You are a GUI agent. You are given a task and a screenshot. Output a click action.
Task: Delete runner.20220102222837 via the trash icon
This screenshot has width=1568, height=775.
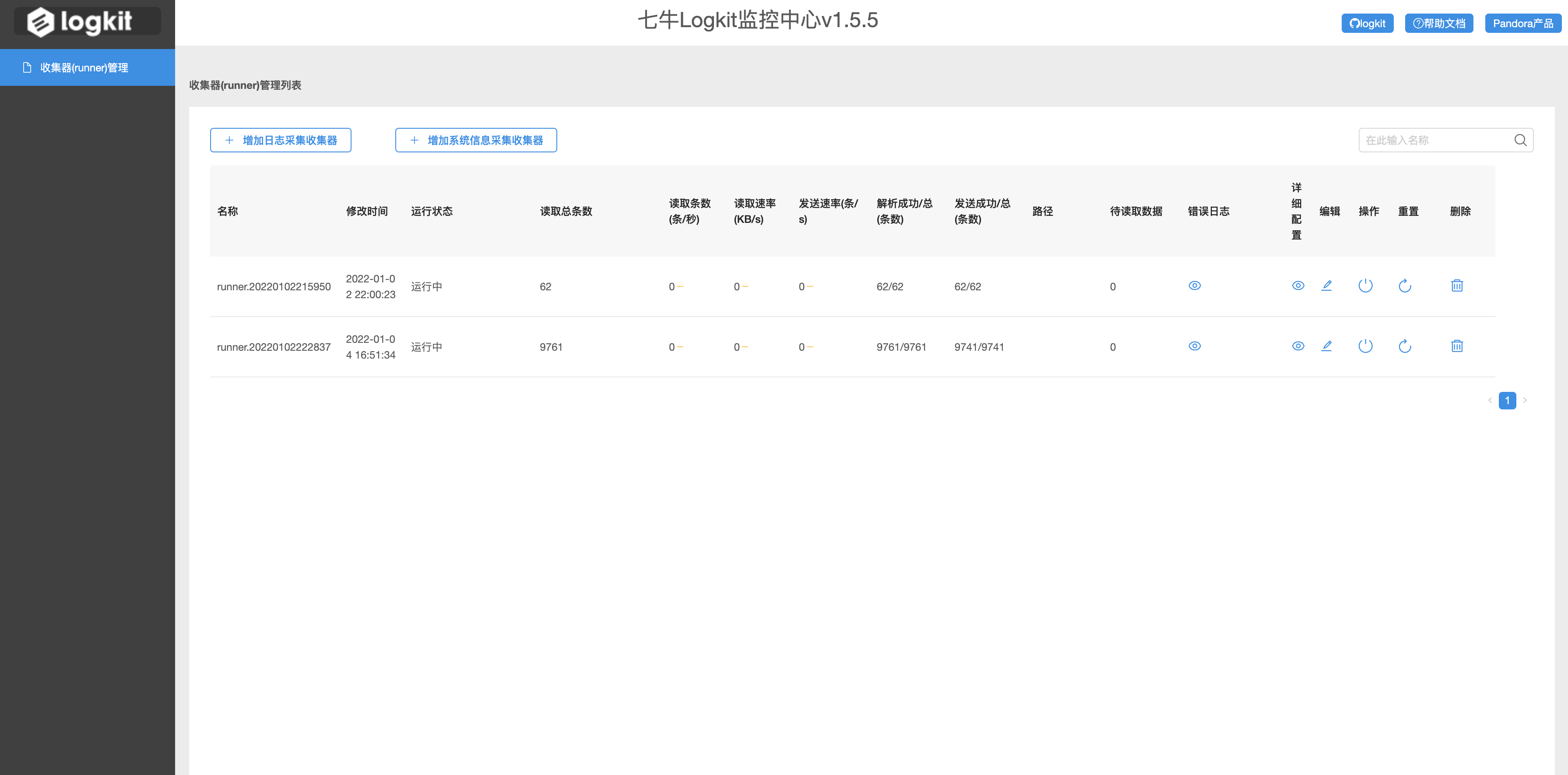coord(1457,346)
